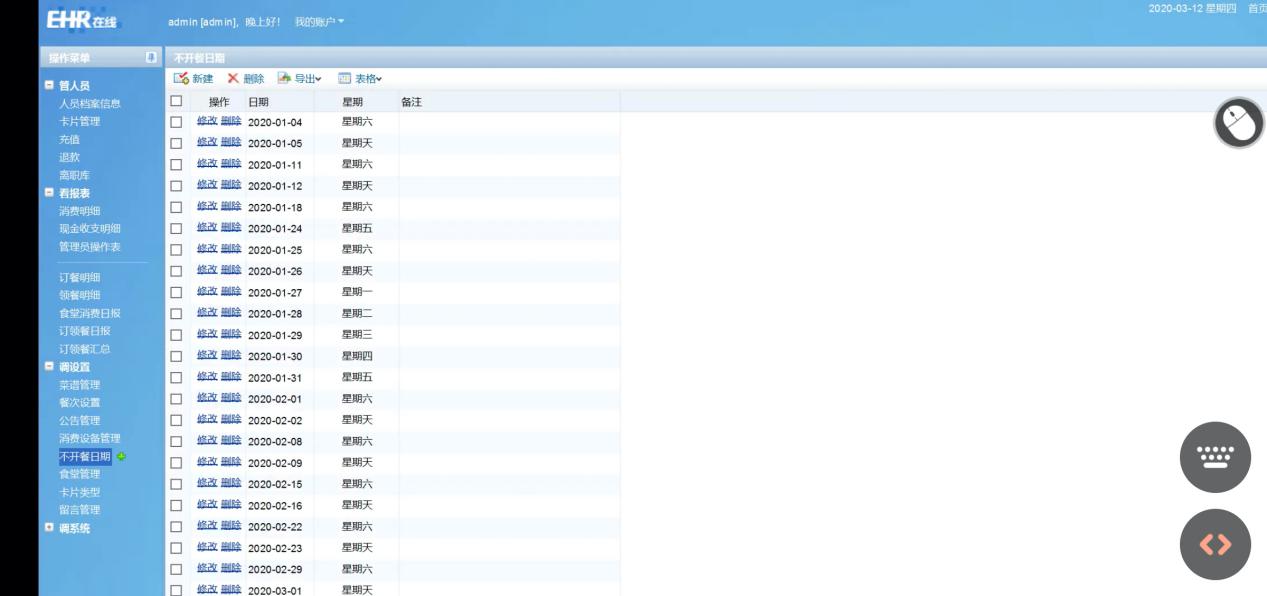Open the floating keyboard button
1267x596 pixels.
(x=1215, y=457)
